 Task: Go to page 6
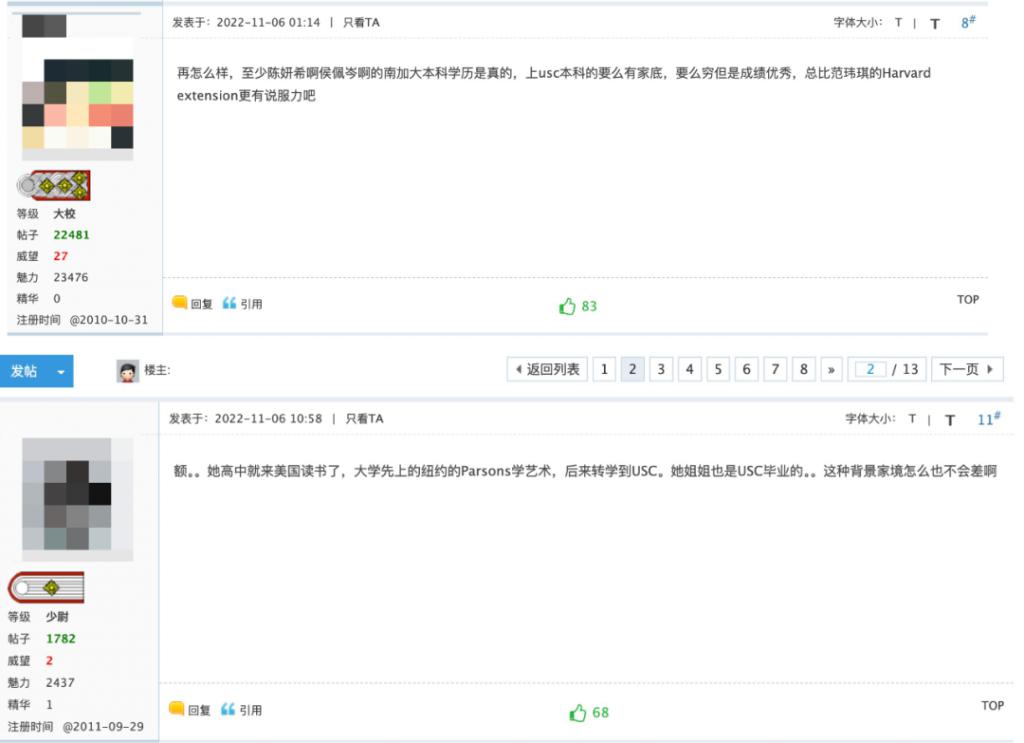746,370
